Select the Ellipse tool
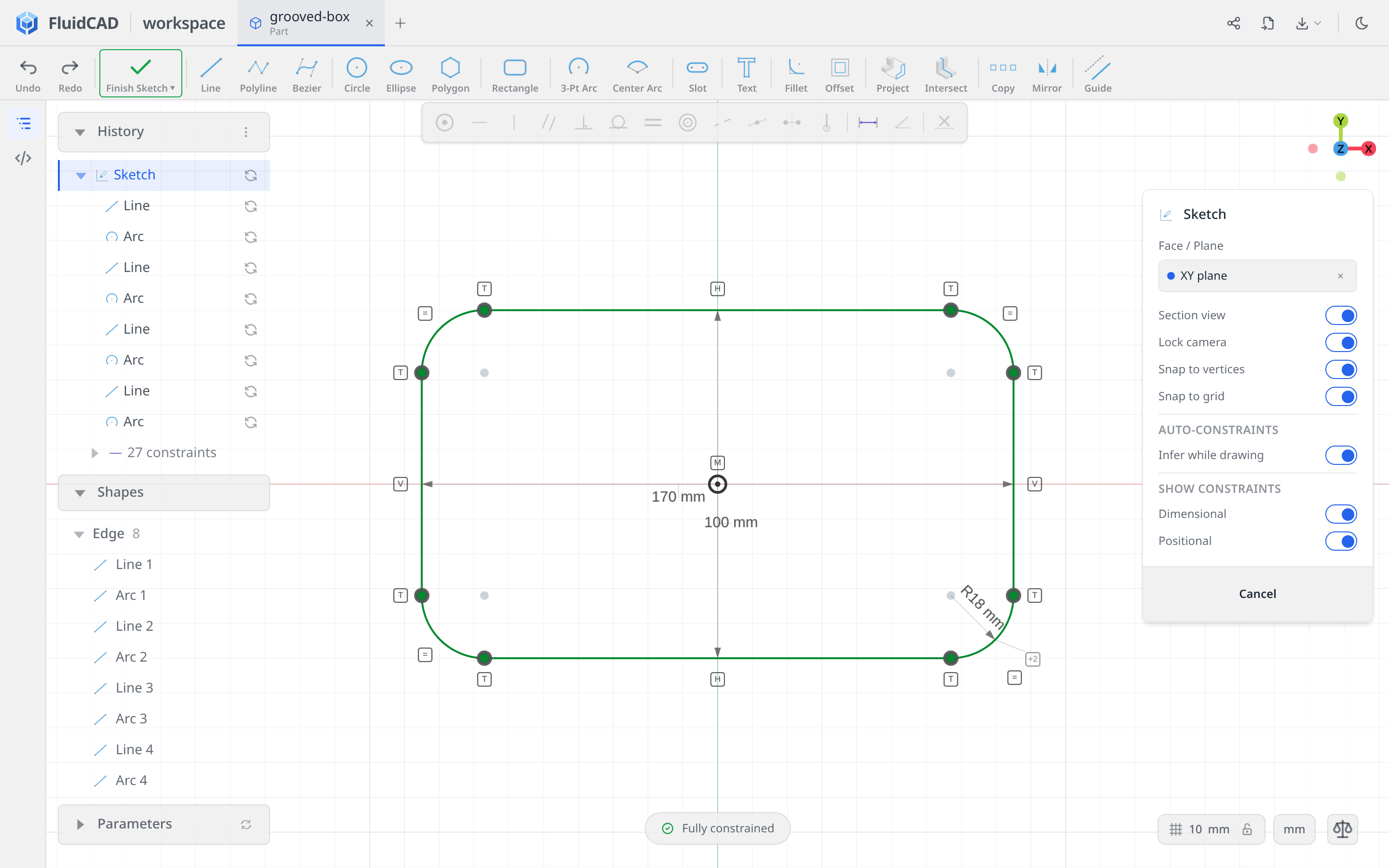 pyautogui.click(x=401, y=75)
